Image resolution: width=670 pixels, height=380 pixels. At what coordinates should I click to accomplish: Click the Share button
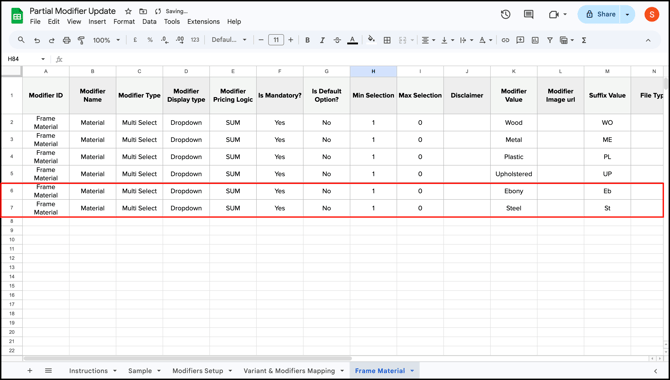coord(599,15)
